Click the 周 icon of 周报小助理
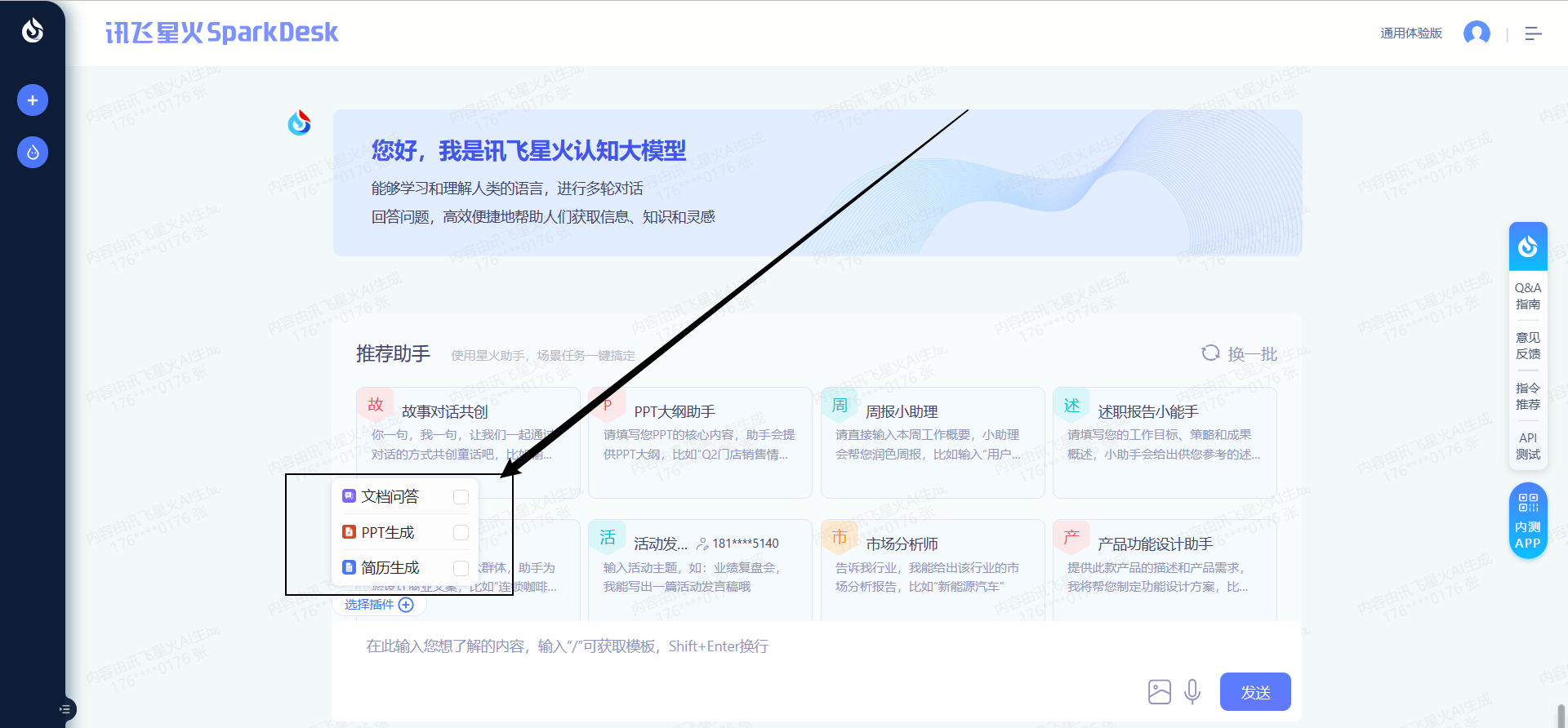Image resolution: width=1568 pixels, height=728 pixels. tap(840, 405)
